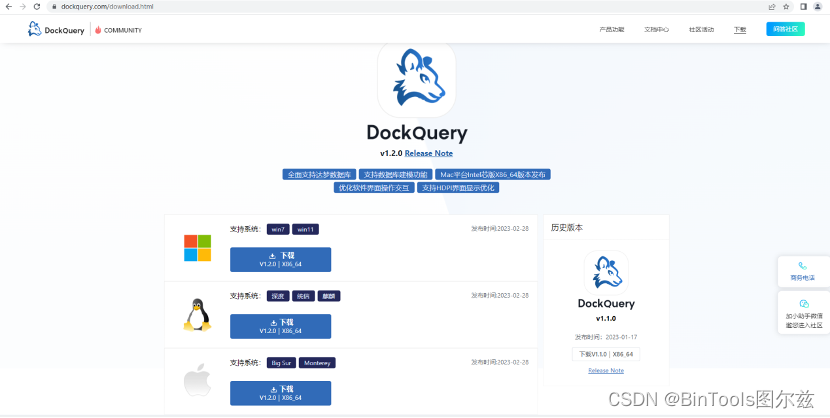The height and width of the screenshot is (418, 830).
Task: Click the Linux penguin icon
Action: (x=197, y=315)
